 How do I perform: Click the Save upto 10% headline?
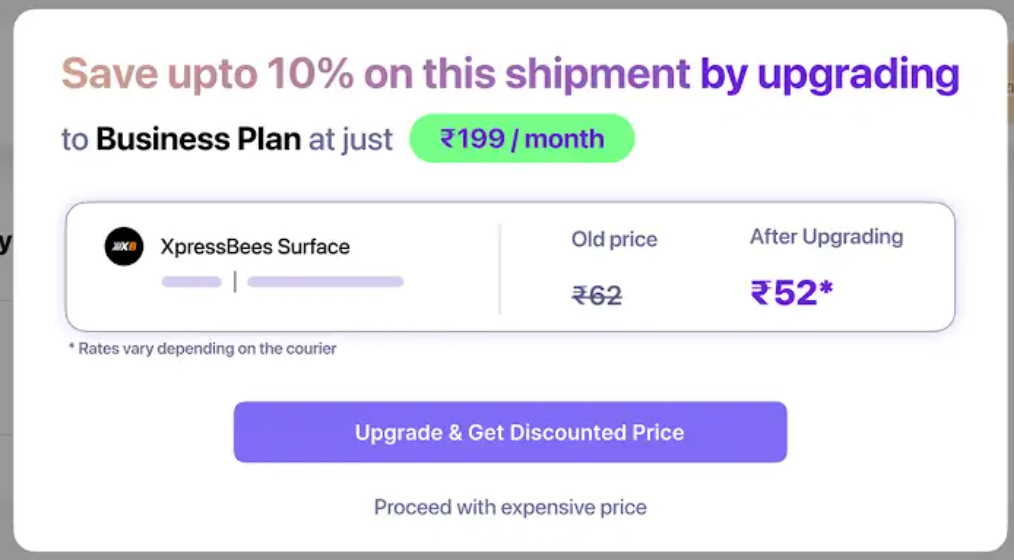pos(210,74)
